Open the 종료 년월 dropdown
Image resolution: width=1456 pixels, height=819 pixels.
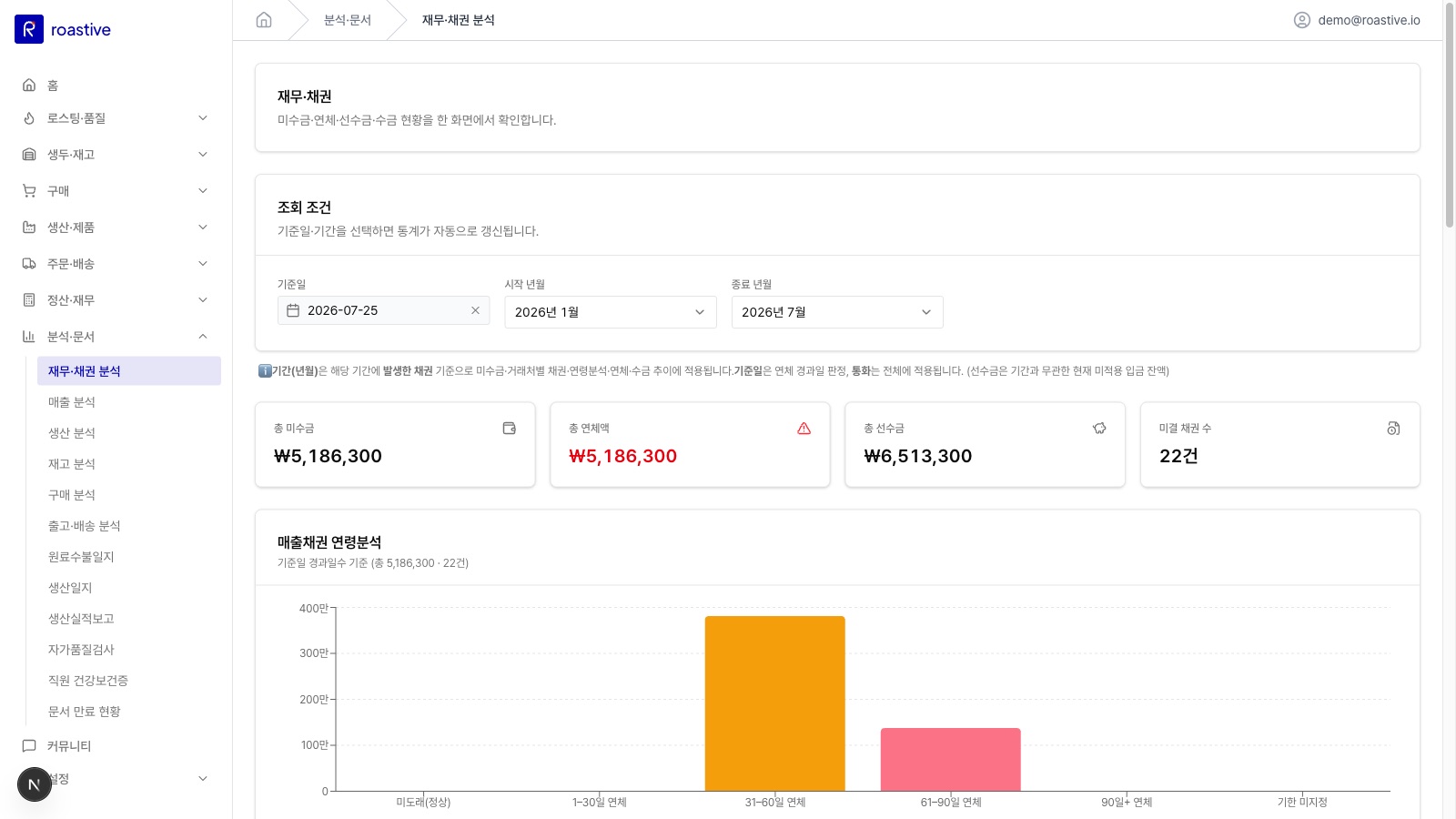[x=837, y=312]
